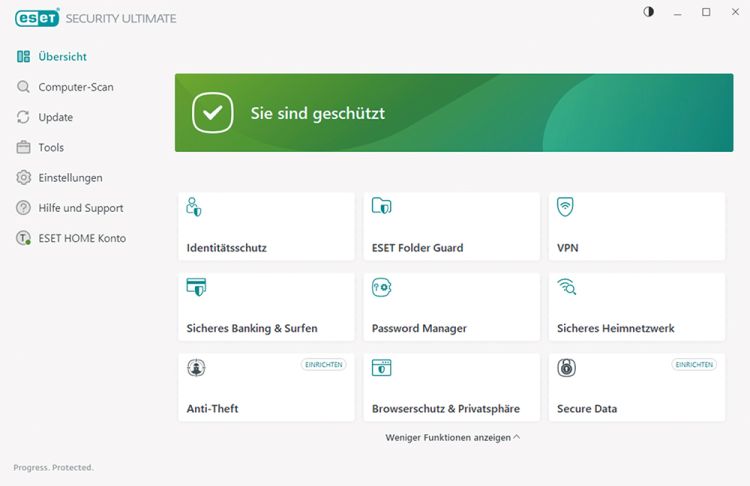Open ESET HOME Konto entry
The image size is (750, 486).
(x=82, y=238)
